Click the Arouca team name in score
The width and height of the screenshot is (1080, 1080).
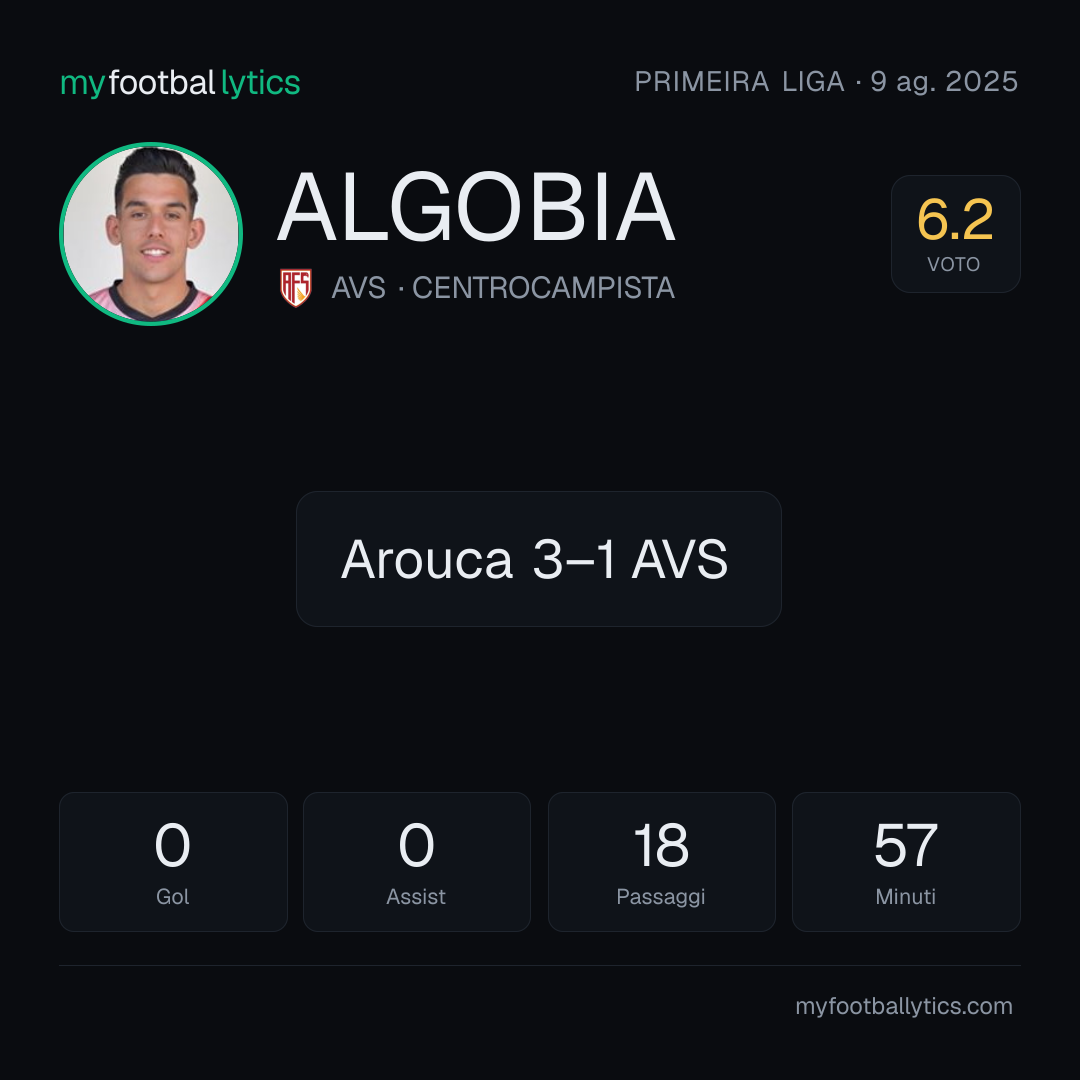427,559
